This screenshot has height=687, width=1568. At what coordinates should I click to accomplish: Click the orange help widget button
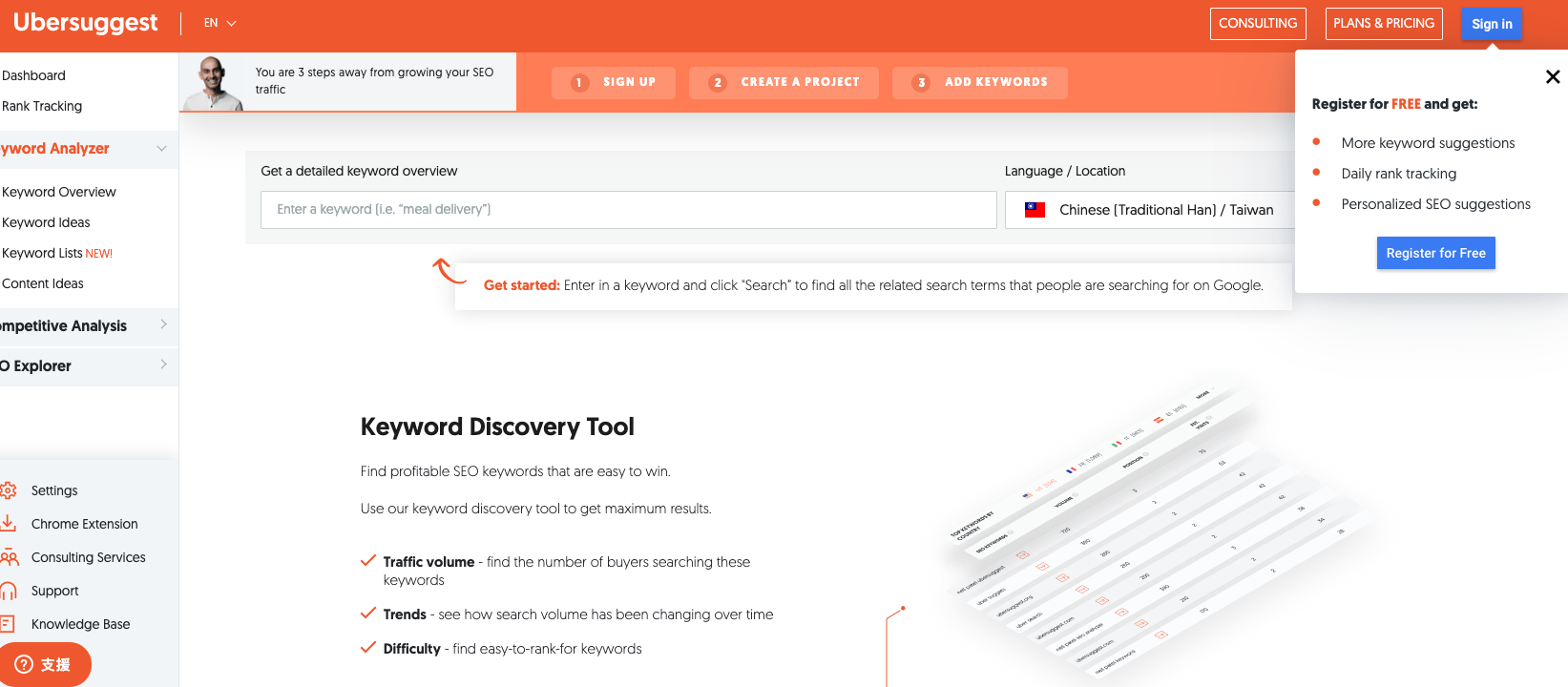(x=45, y=664)
